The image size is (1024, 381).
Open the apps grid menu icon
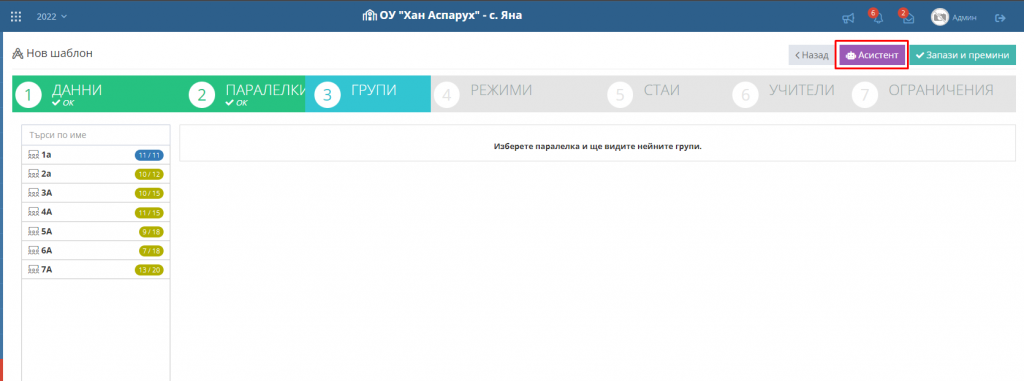pyautogui.click(x=16, y=17)
